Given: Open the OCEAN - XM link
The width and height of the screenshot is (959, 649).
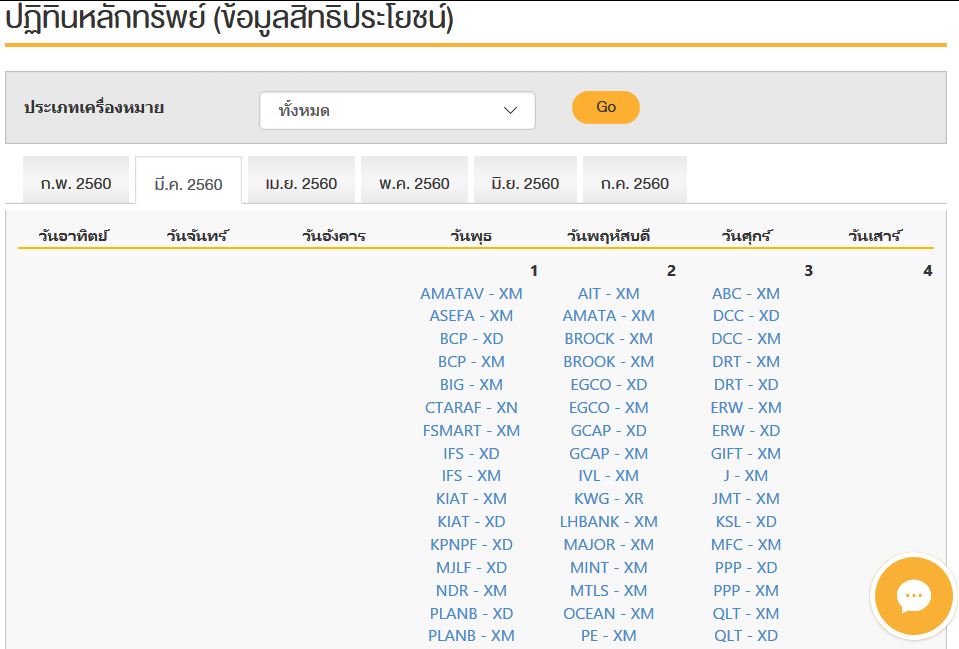Looking at the screenshot, I should coord(609,614).
